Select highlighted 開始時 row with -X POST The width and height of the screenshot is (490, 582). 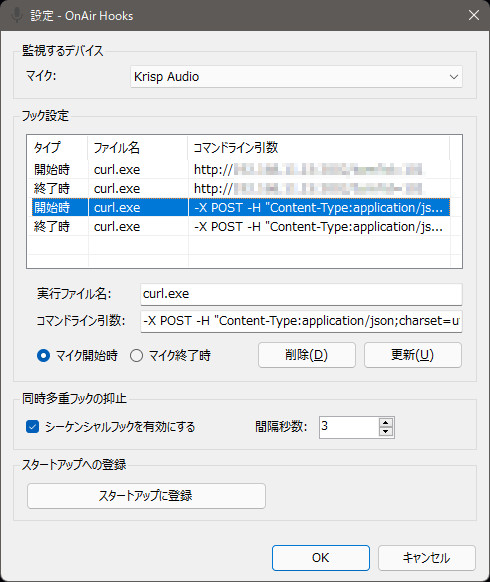point(241,207)
